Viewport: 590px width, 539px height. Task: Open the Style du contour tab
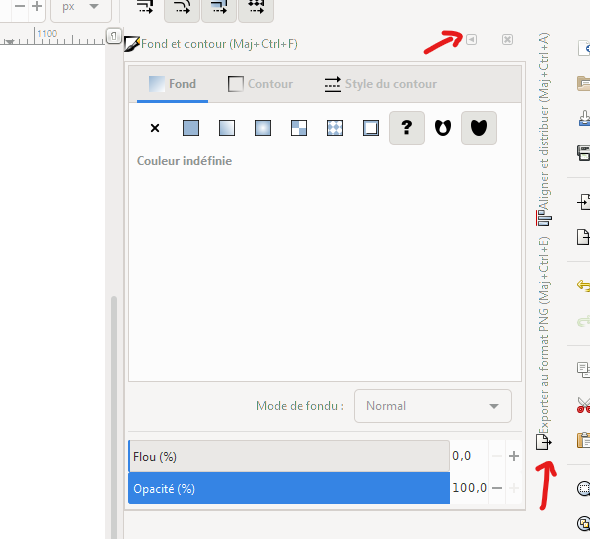click(381, 84)
